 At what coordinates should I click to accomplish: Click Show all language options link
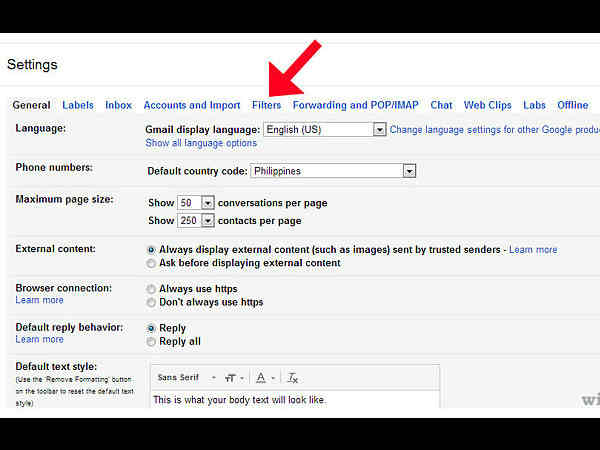point(201,143)
